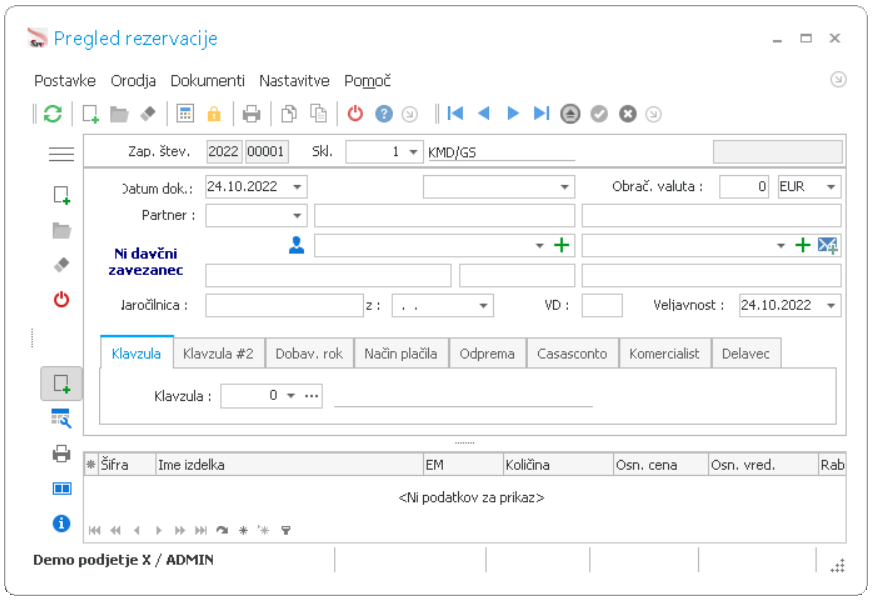Click green plus next to contact dropdown
Image resolution: width=873 pixels, height=602 pixels.
click(562, 245)
